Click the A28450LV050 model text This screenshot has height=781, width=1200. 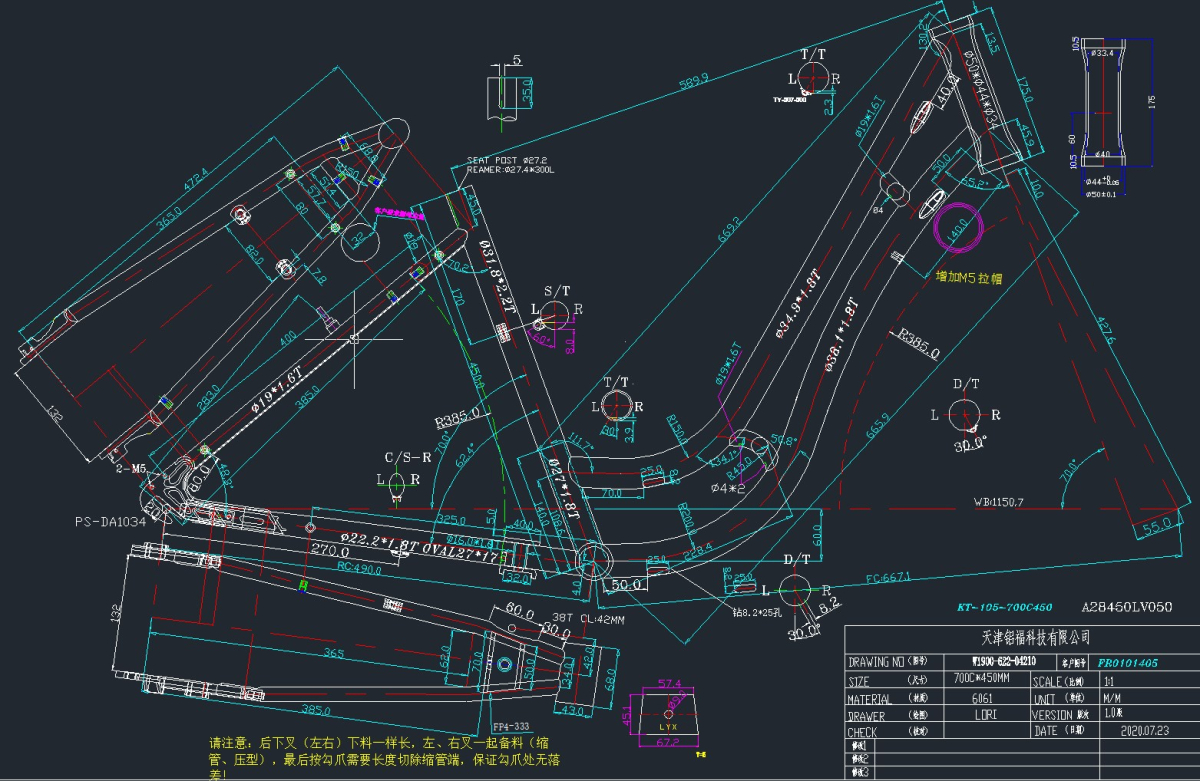pyautogui.click(x=1126, y=607)
